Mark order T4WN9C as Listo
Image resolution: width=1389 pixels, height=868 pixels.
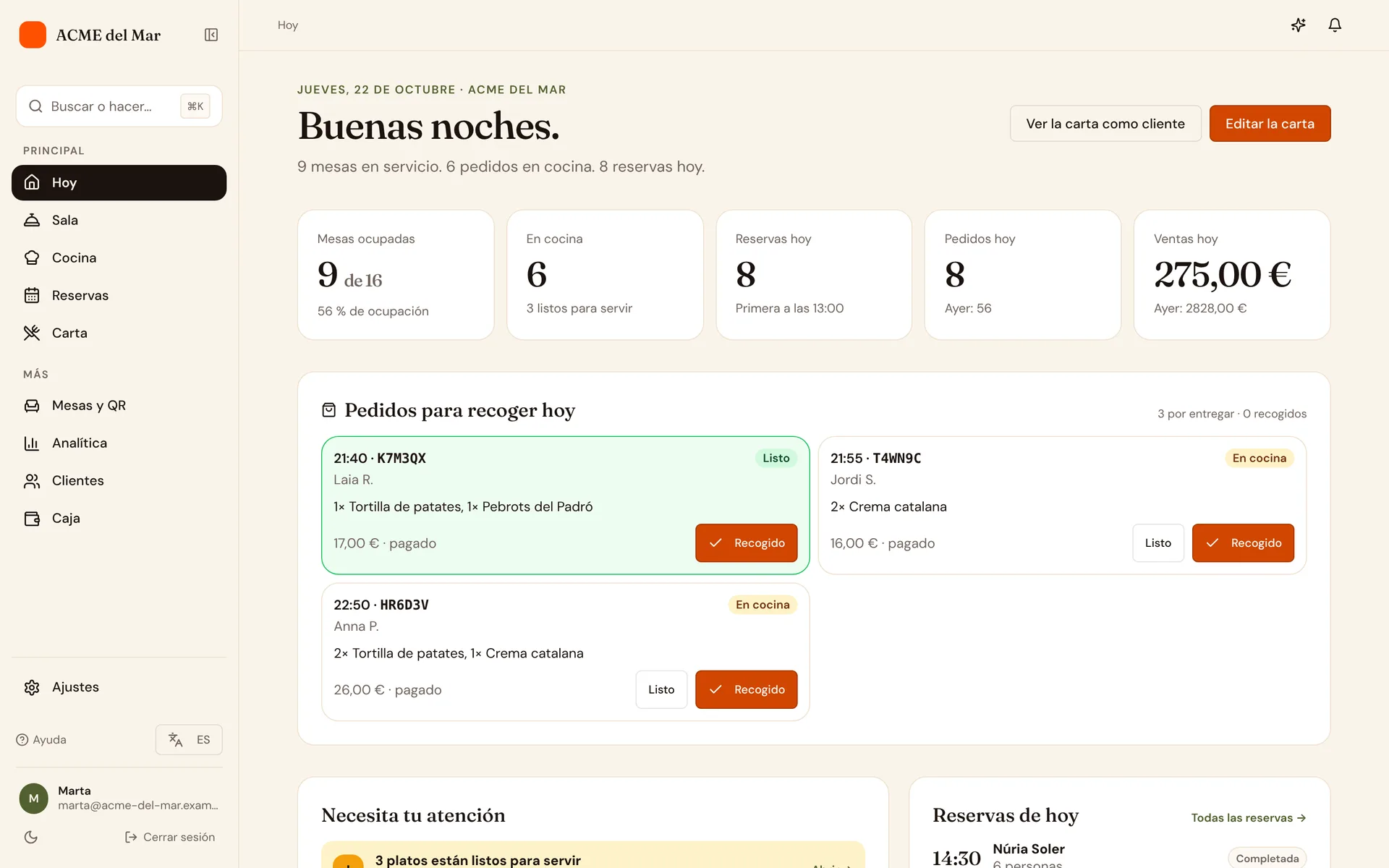[1157, 542]
